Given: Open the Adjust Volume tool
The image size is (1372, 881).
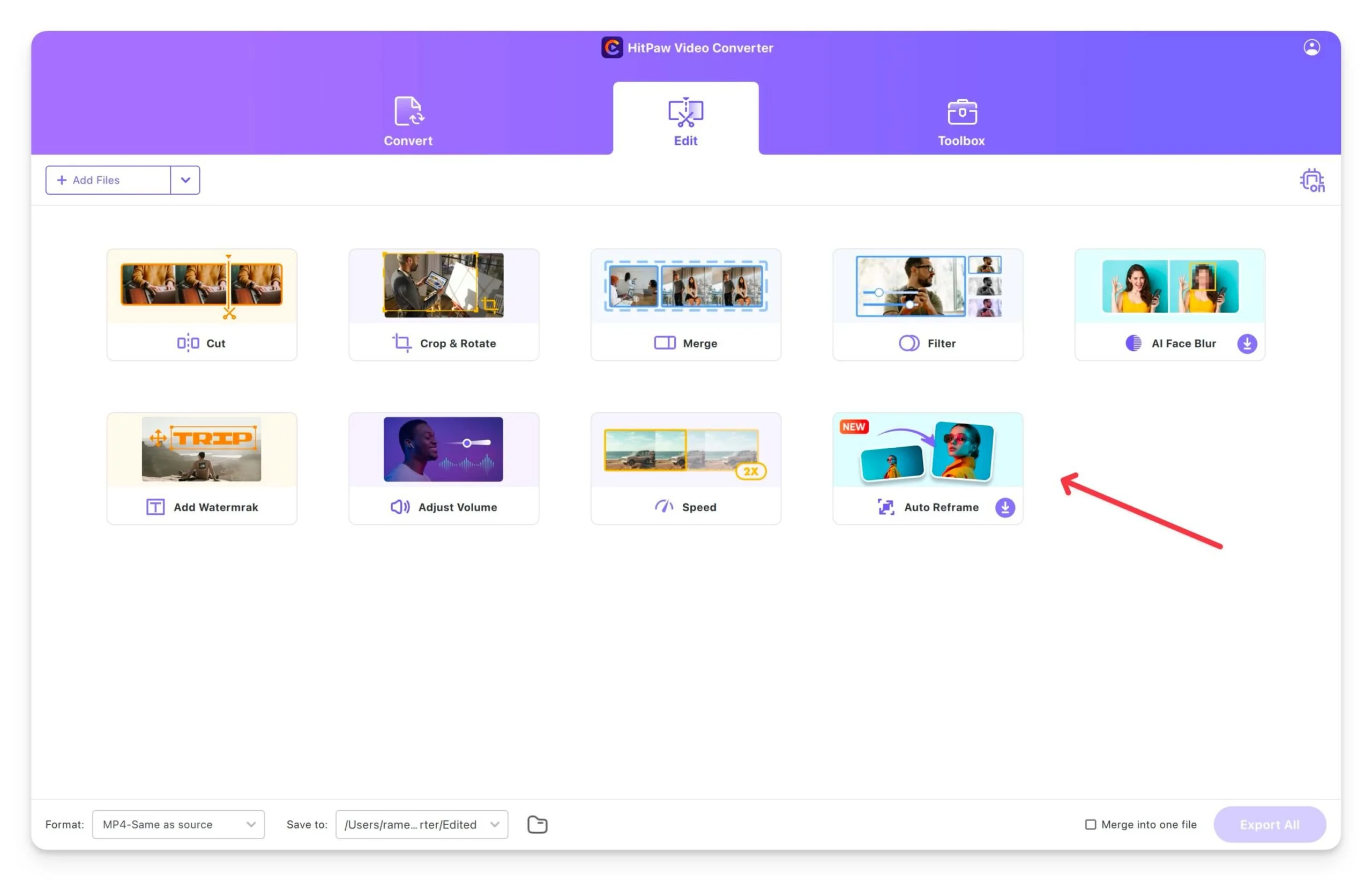Looking at the screenshot, I should coord(443,468).
